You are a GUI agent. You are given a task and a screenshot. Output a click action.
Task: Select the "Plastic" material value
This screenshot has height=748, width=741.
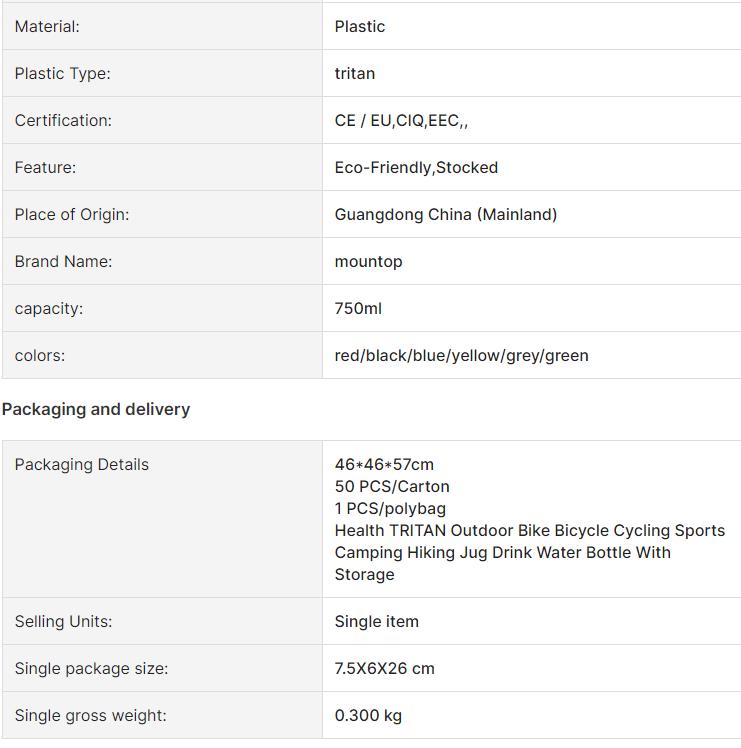pyautogui.click(x=360, y=27)
